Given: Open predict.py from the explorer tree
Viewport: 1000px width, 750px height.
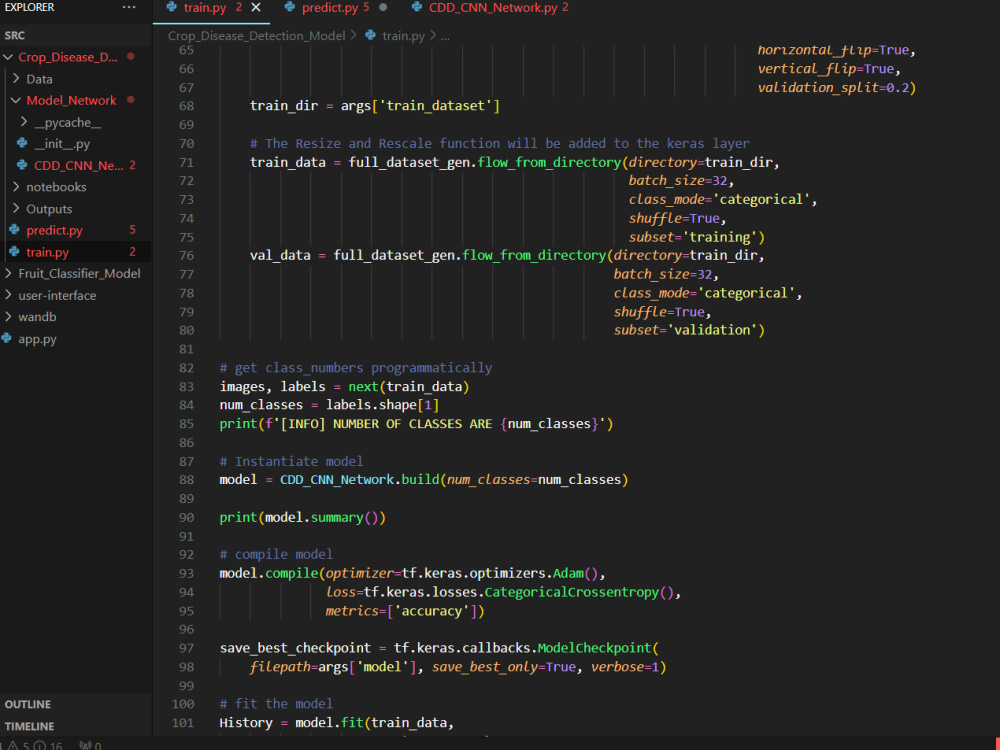Looking at the screenshot, I should [54, 230].
